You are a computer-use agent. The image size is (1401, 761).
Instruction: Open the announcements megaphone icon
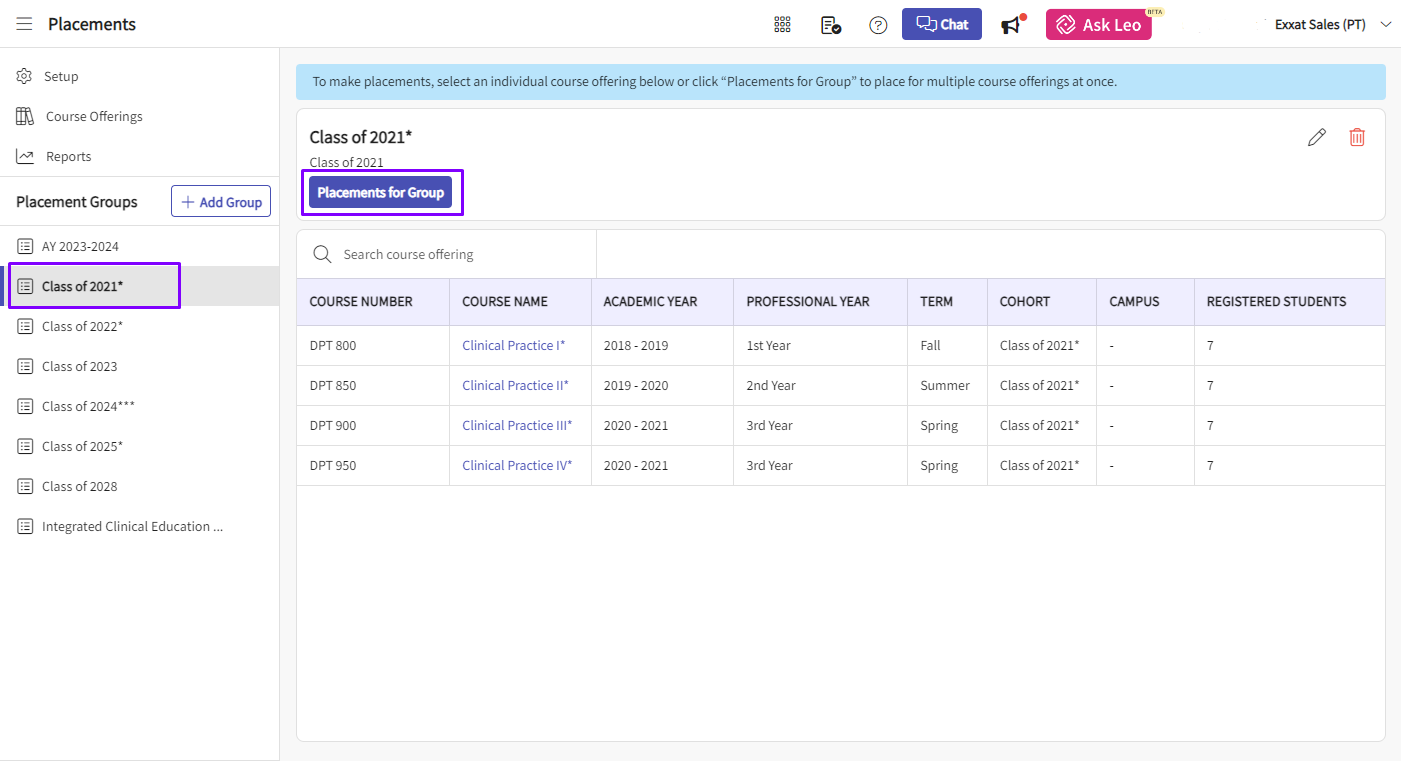1012,25
